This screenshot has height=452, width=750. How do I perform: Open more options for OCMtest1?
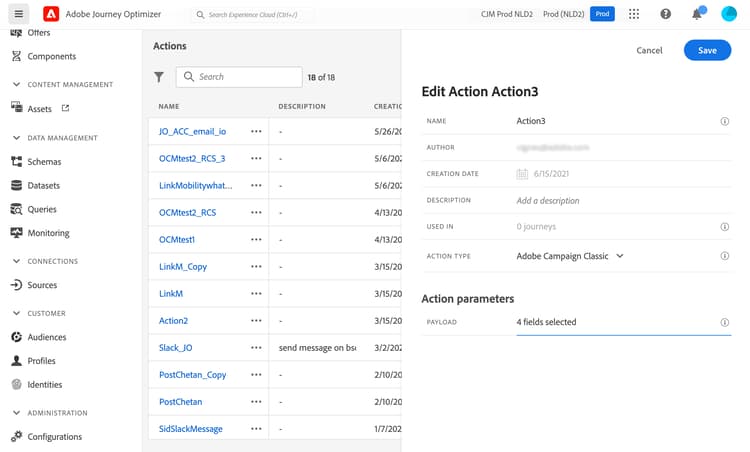(256, 240)
